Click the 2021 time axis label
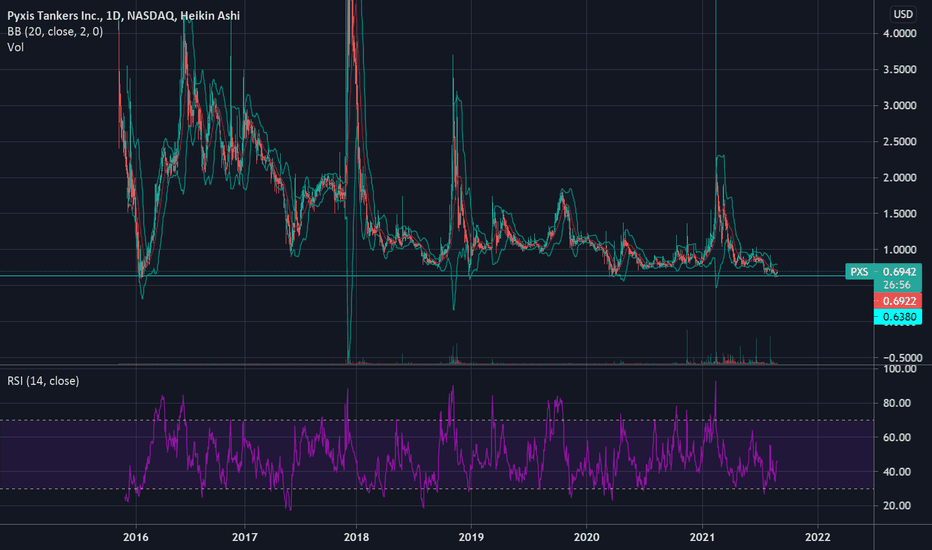932x550 pixels. pyautogui.click(x=702, y=538)
